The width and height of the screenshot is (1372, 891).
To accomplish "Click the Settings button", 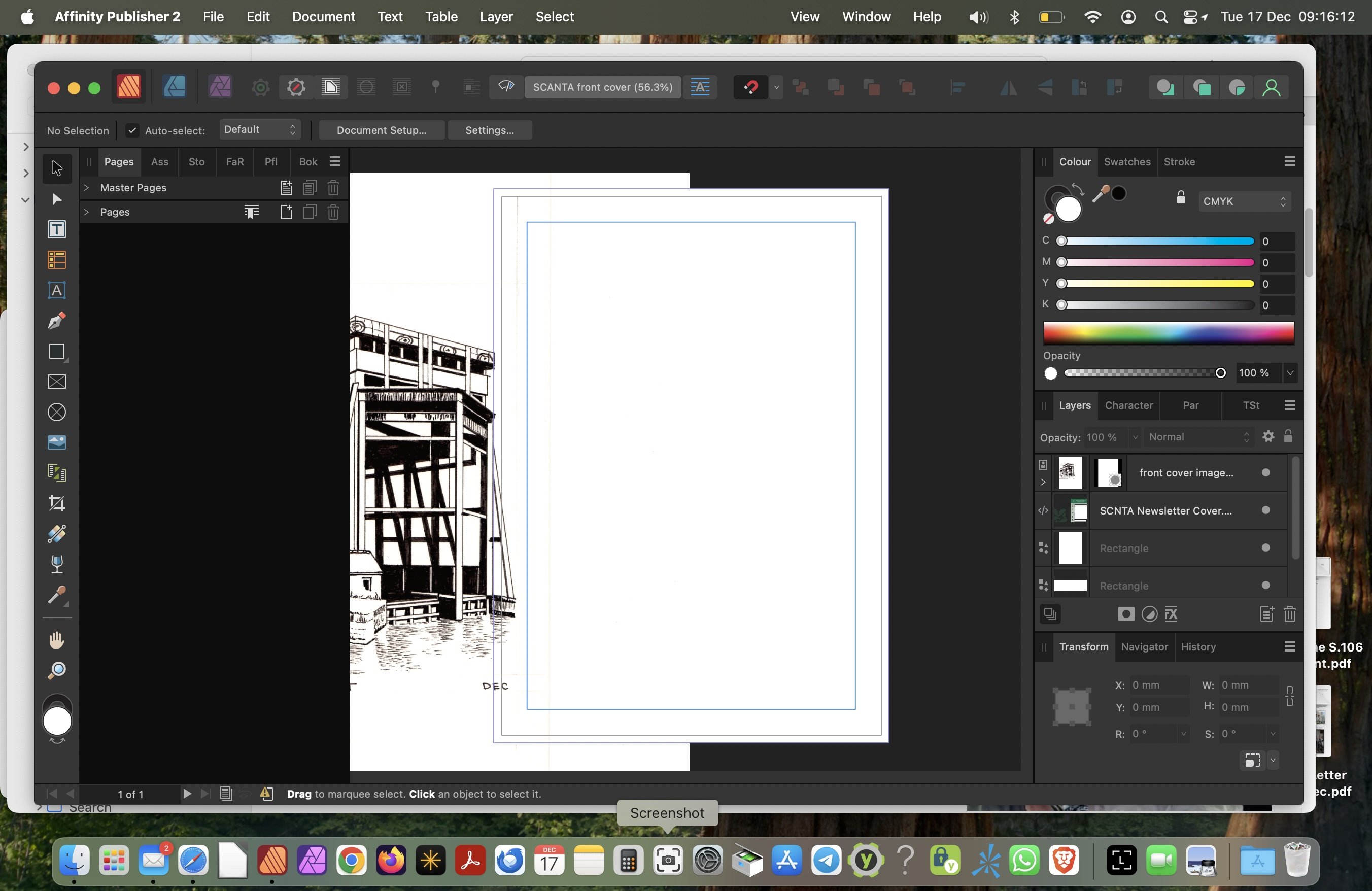I will coord(490,130).
